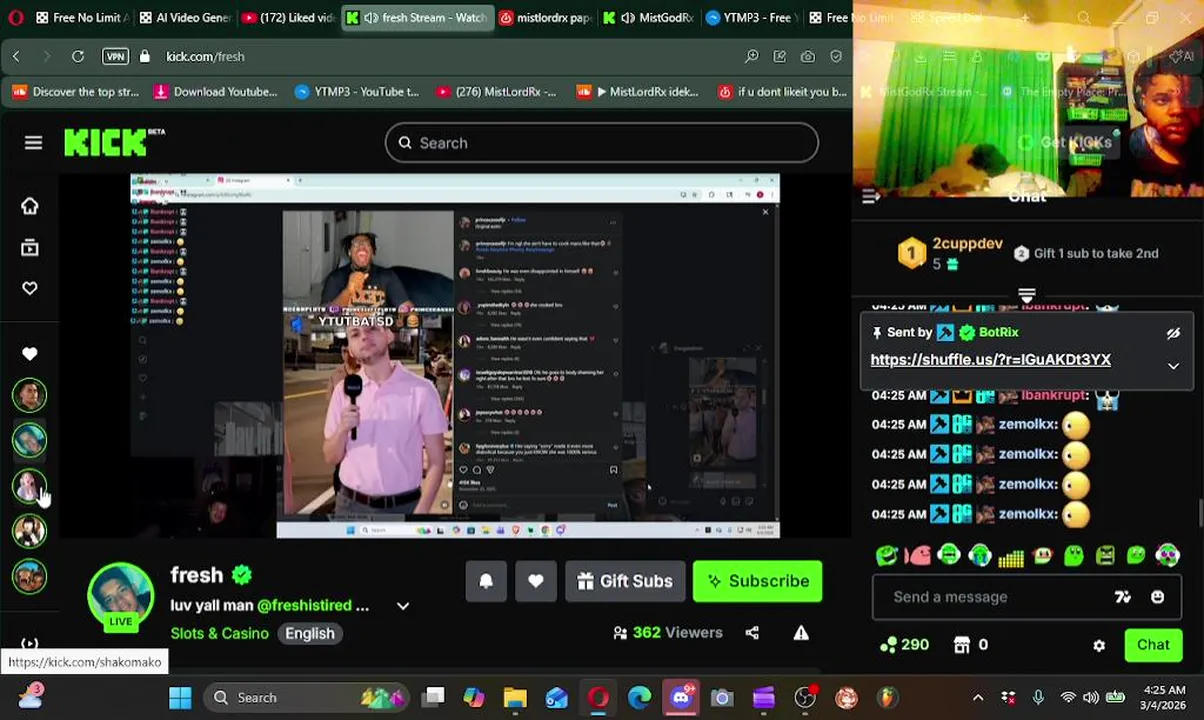Click the Gift Subs button

625,581
